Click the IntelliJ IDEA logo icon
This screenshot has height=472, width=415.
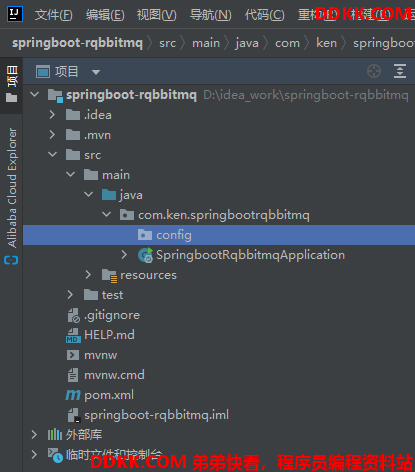15,14
